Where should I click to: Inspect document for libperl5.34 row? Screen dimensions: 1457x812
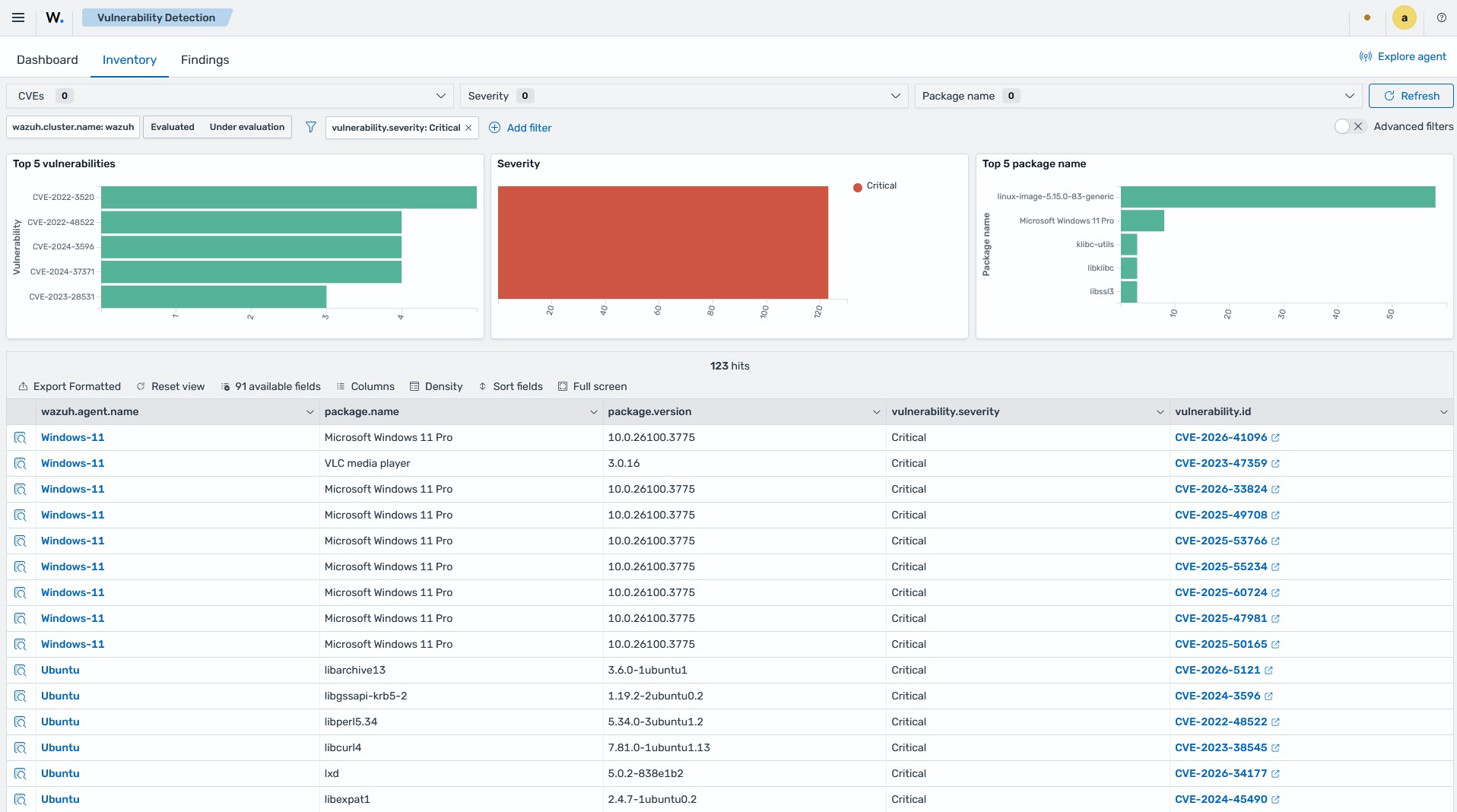[21, 722]
